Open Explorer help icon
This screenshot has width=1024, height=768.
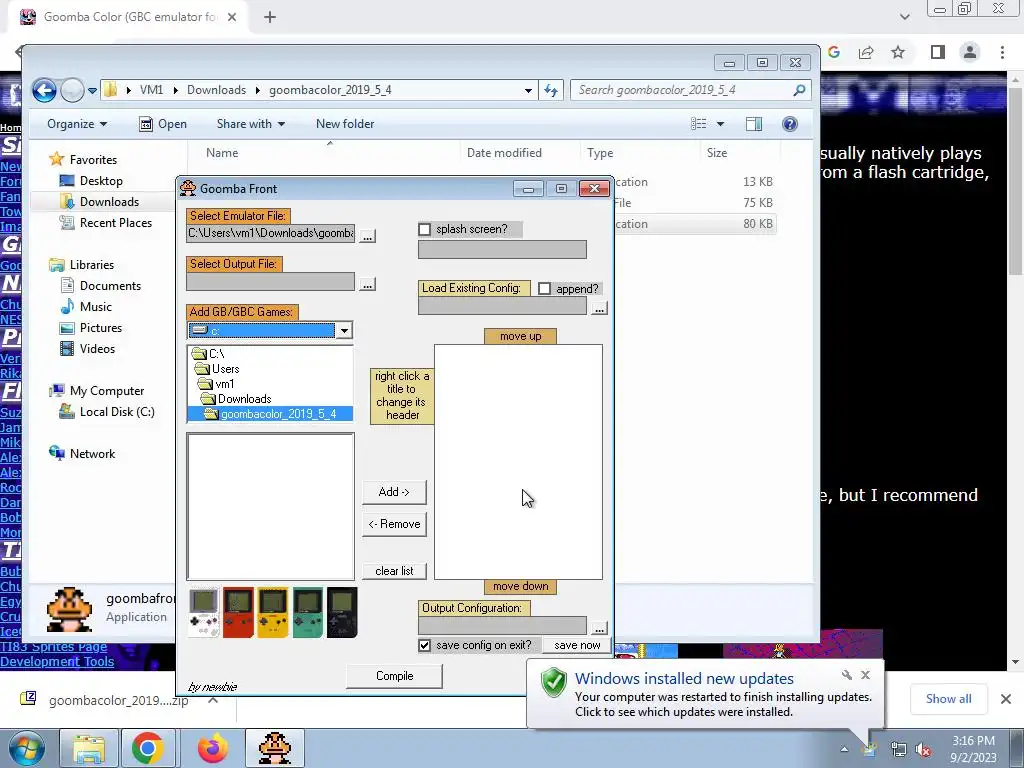(x=790, y=124)
